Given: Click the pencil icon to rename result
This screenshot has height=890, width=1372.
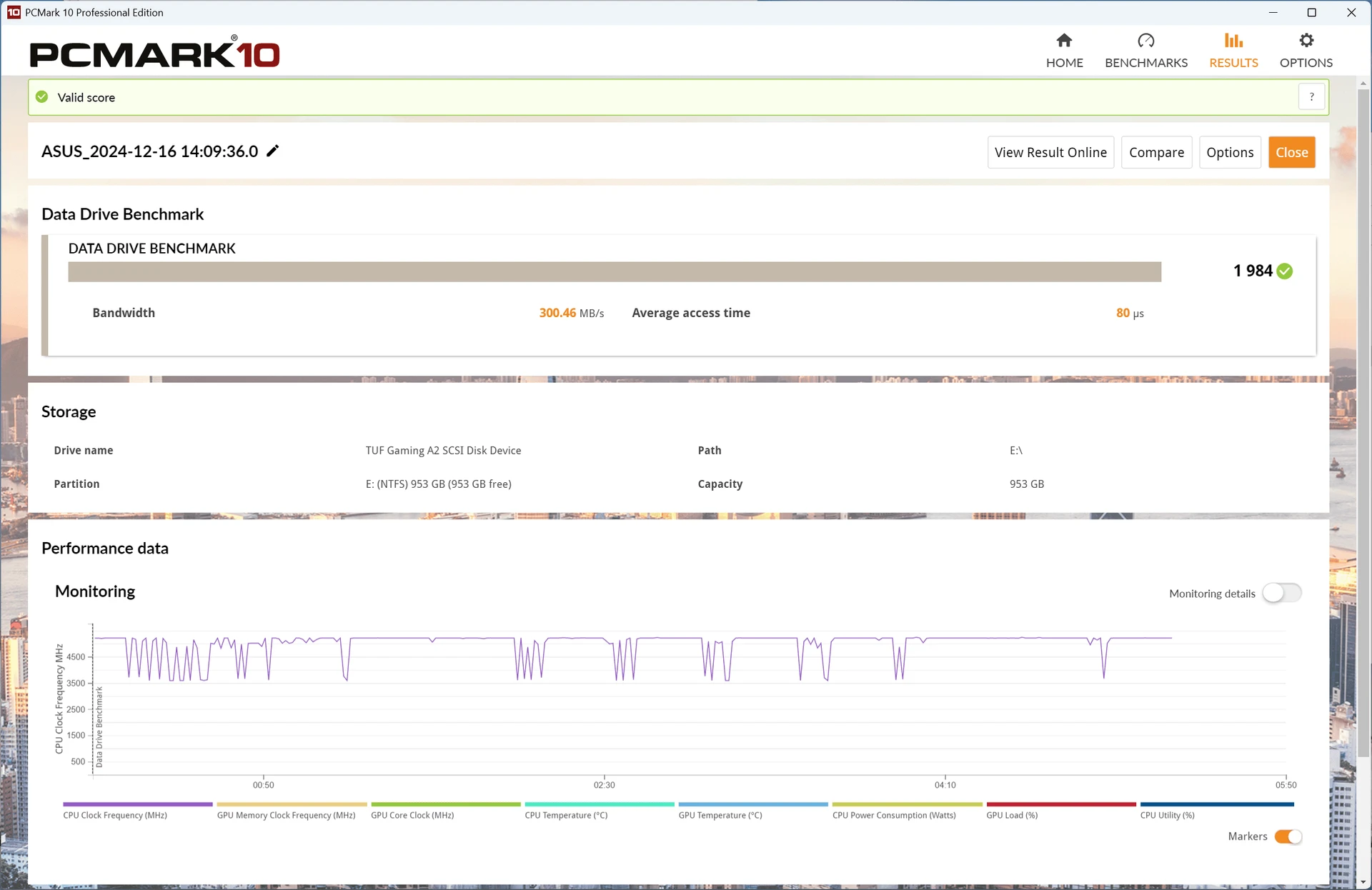Looking at the screenshot, I should 272,151.
